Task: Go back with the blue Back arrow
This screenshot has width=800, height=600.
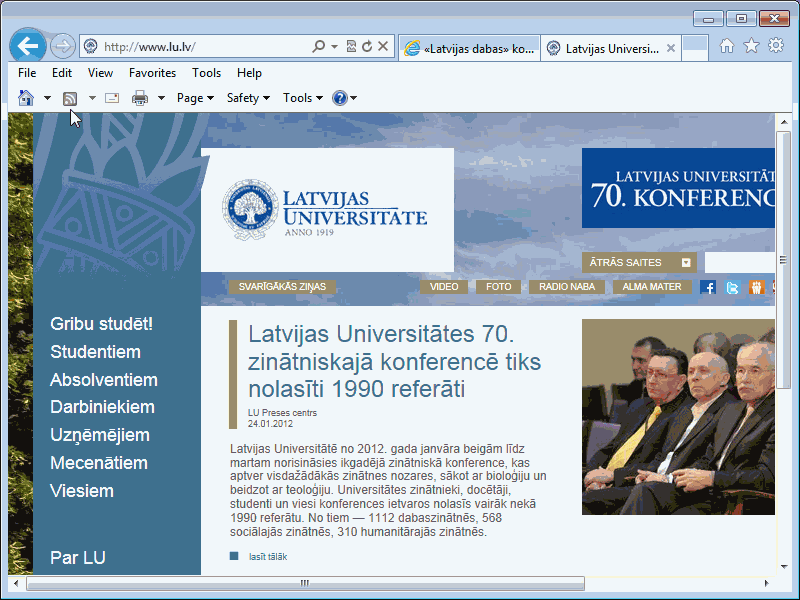Action: click(28, 46)
